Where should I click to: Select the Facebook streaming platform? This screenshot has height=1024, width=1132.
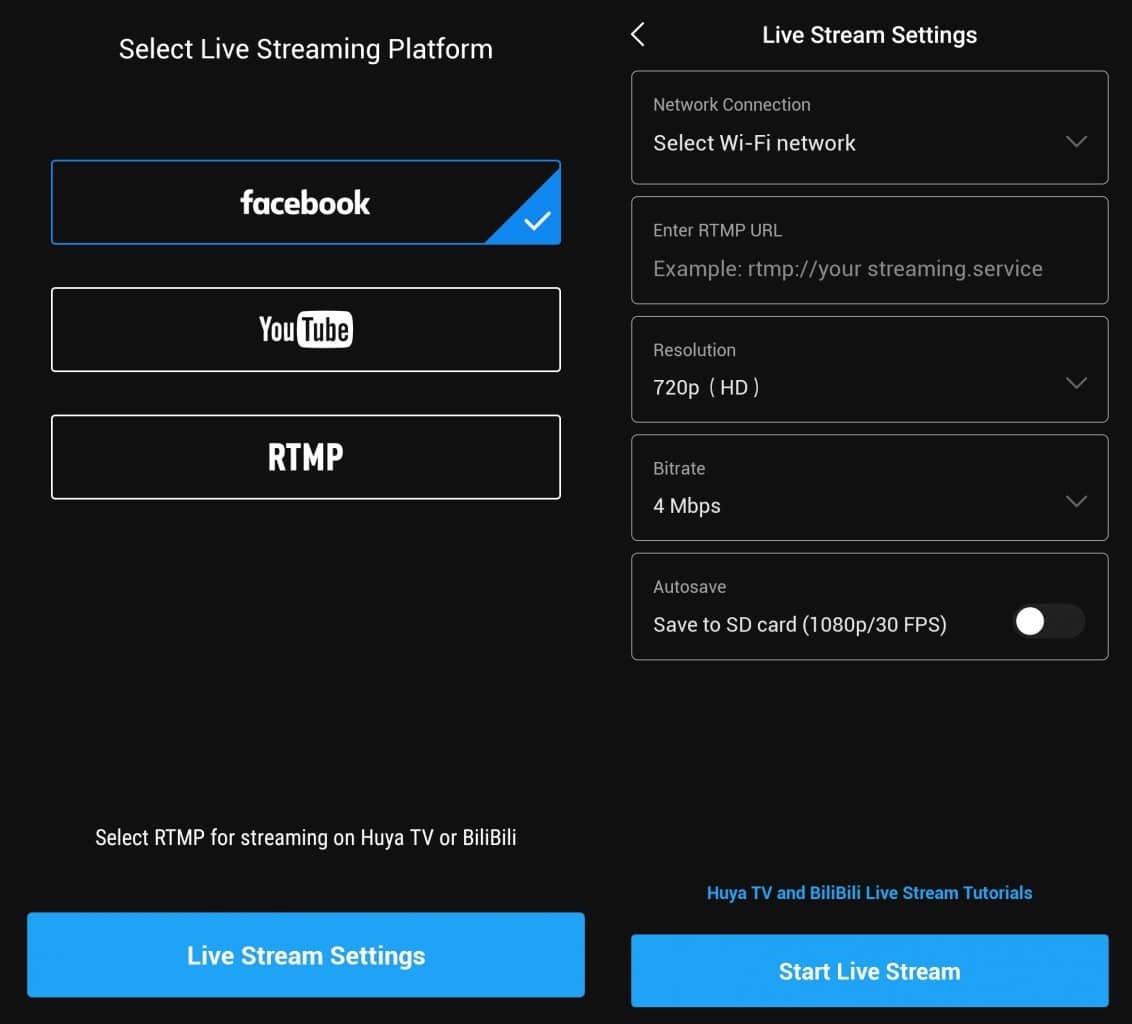point(306,202)
